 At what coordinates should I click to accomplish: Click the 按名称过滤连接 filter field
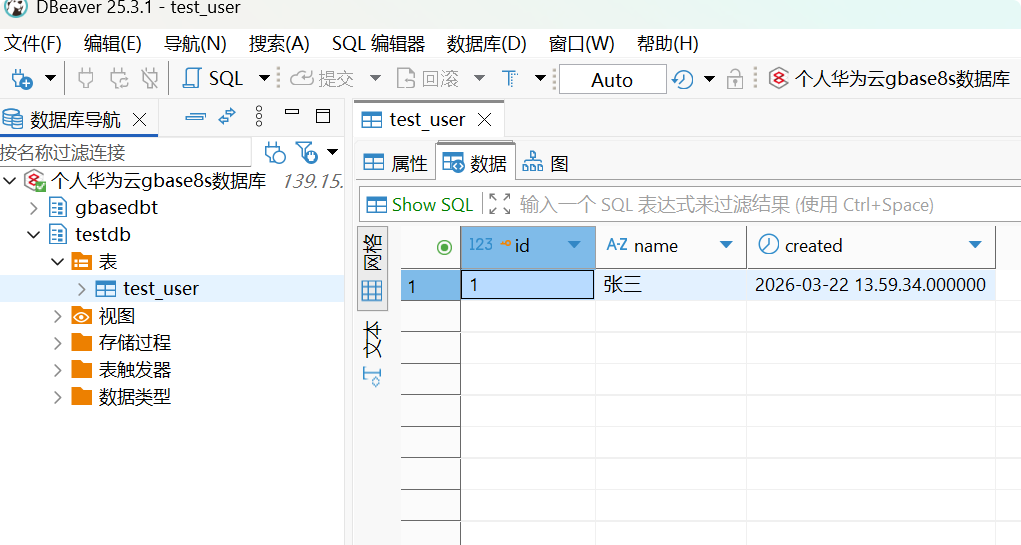tap(125, 153)
